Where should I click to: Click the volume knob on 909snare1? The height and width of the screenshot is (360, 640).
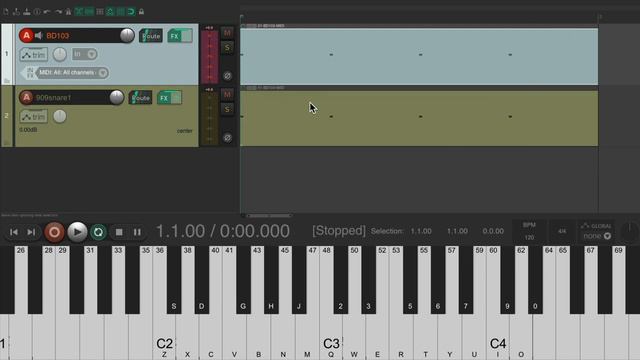coord(117,98)
